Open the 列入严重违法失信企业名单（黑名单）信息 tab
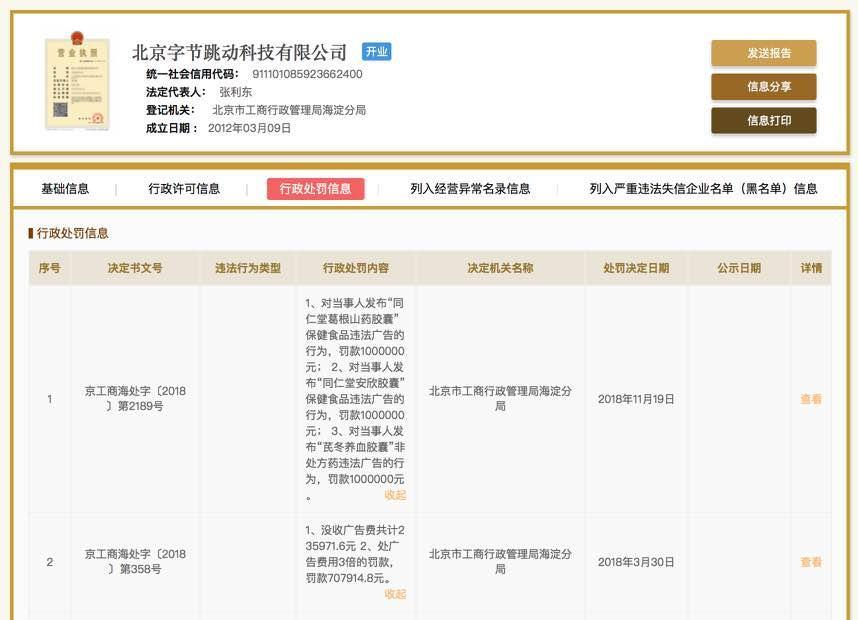The width and height of the screenshot is (858, 620). coord(703,189)
